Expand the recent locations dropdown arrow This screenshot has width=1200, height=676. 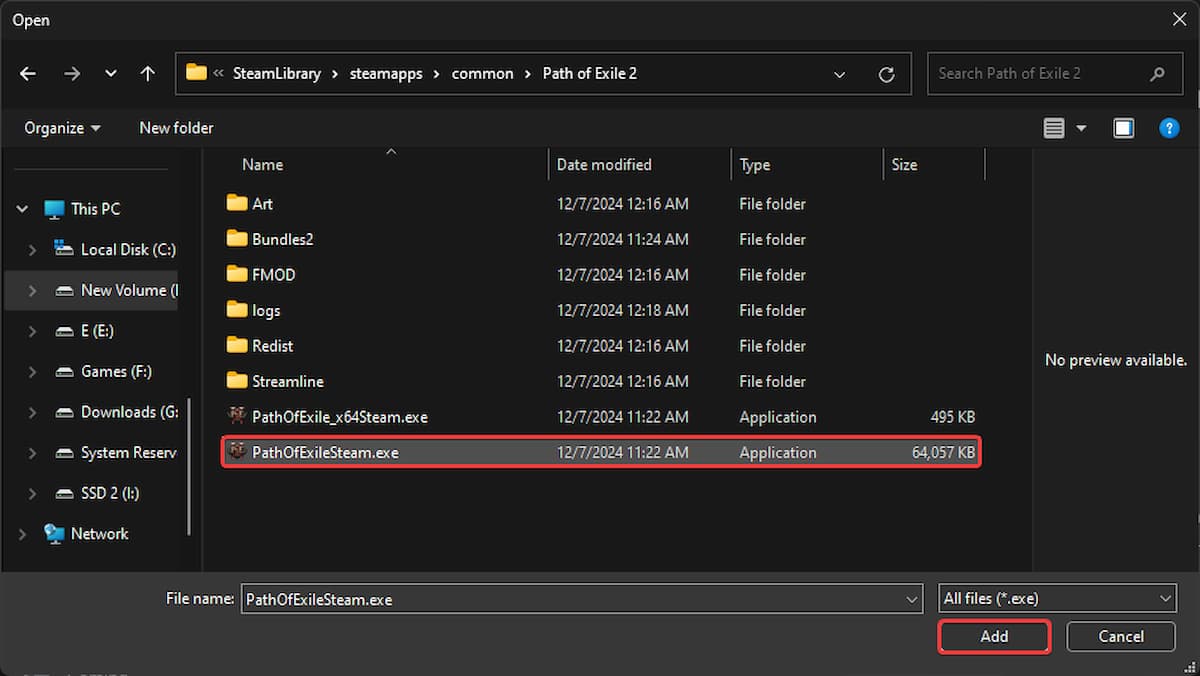tap(111, 74)
